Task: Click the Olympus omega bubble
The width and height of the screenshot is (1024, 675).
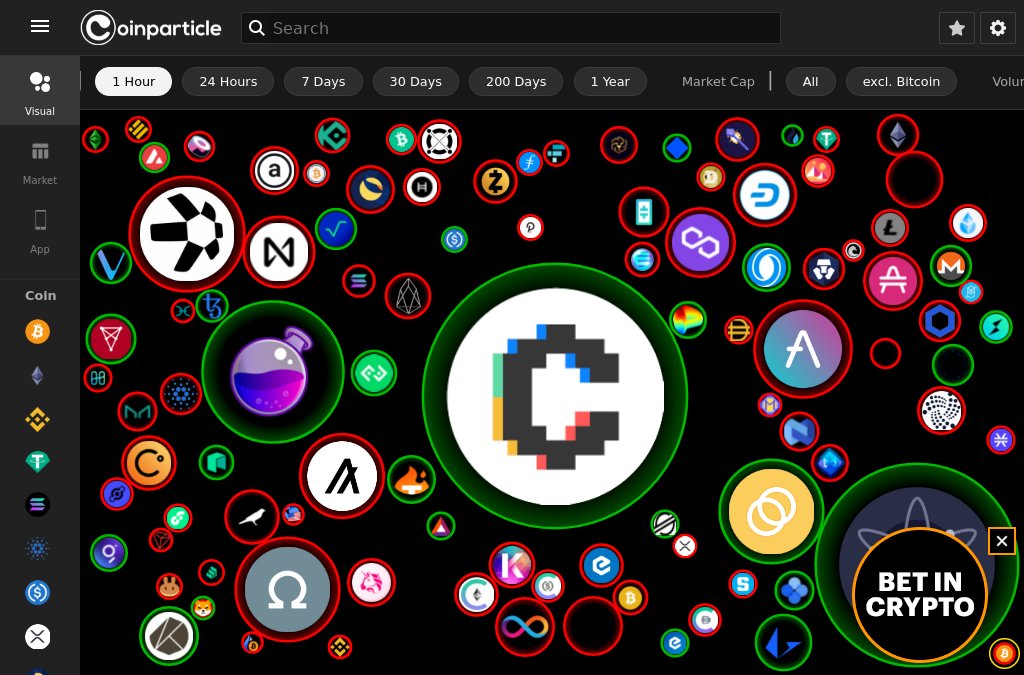Action: pos(287,589)
